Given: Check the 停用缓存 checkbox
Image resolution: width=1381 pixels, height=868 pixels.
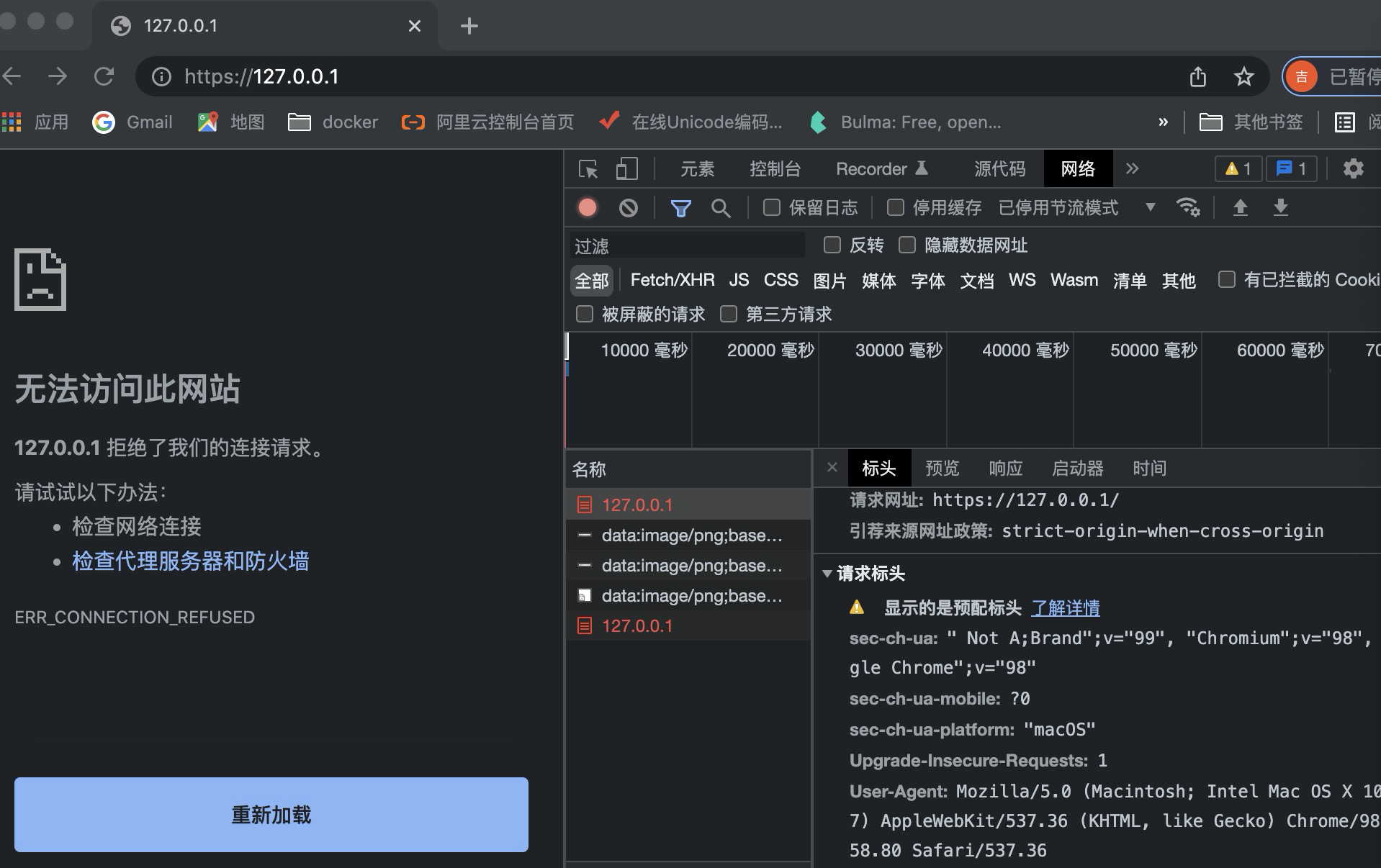Looking at the screenshot, I should (896, 207).
